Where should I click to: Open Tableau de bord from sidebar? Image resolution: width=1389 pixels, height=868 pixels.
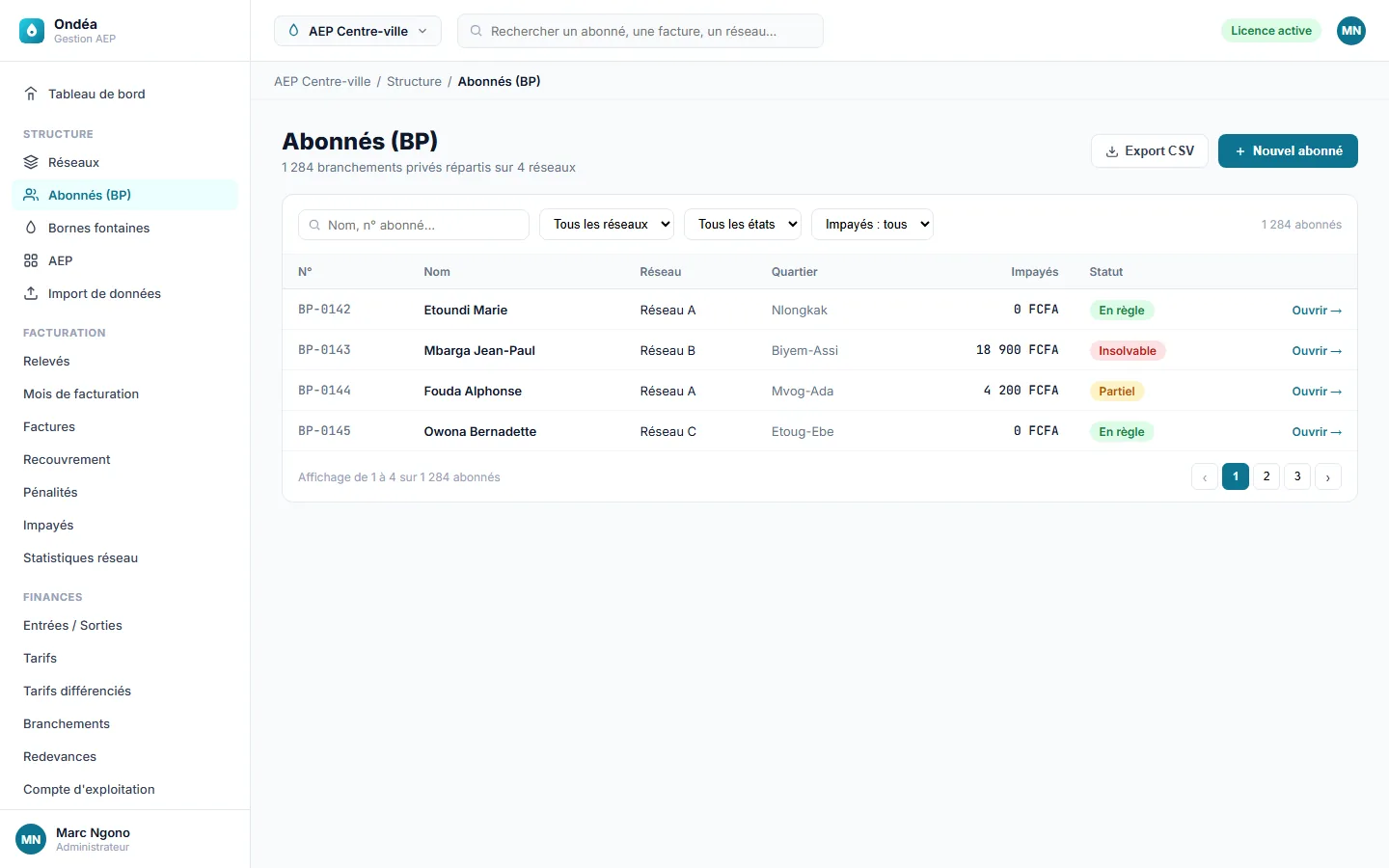click(x=124, y=94)
